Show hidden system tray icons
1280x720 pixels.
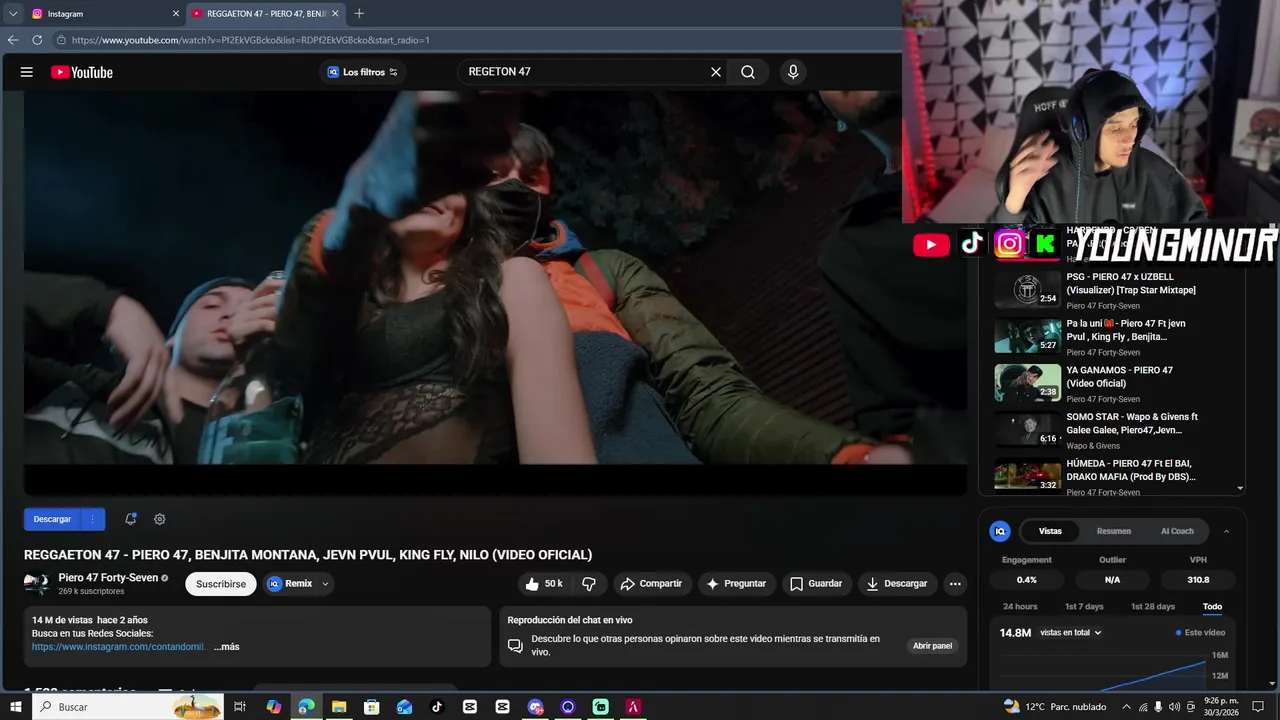point(1127,707)
